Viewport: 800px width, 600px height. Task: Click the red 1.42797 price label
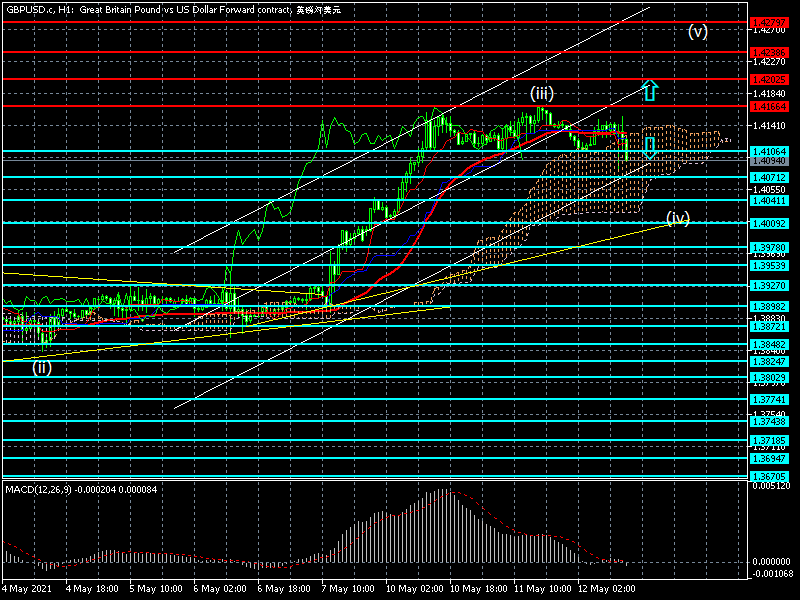pyautogui.click(x=769, y=22)
